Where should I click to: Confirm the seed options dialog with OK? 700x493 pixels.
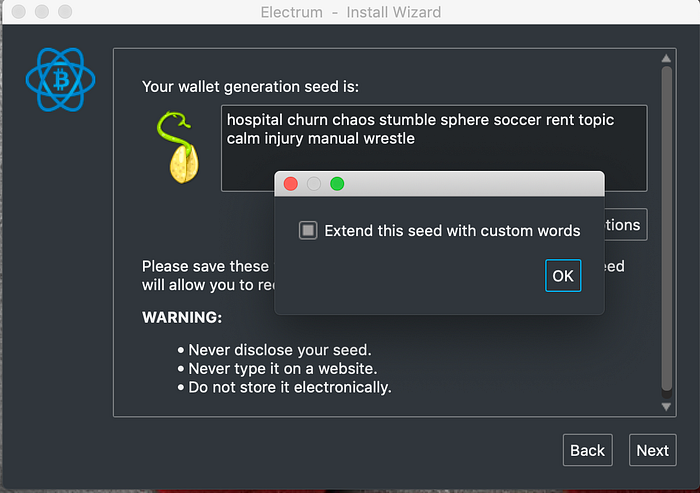(x=563, y=276)
